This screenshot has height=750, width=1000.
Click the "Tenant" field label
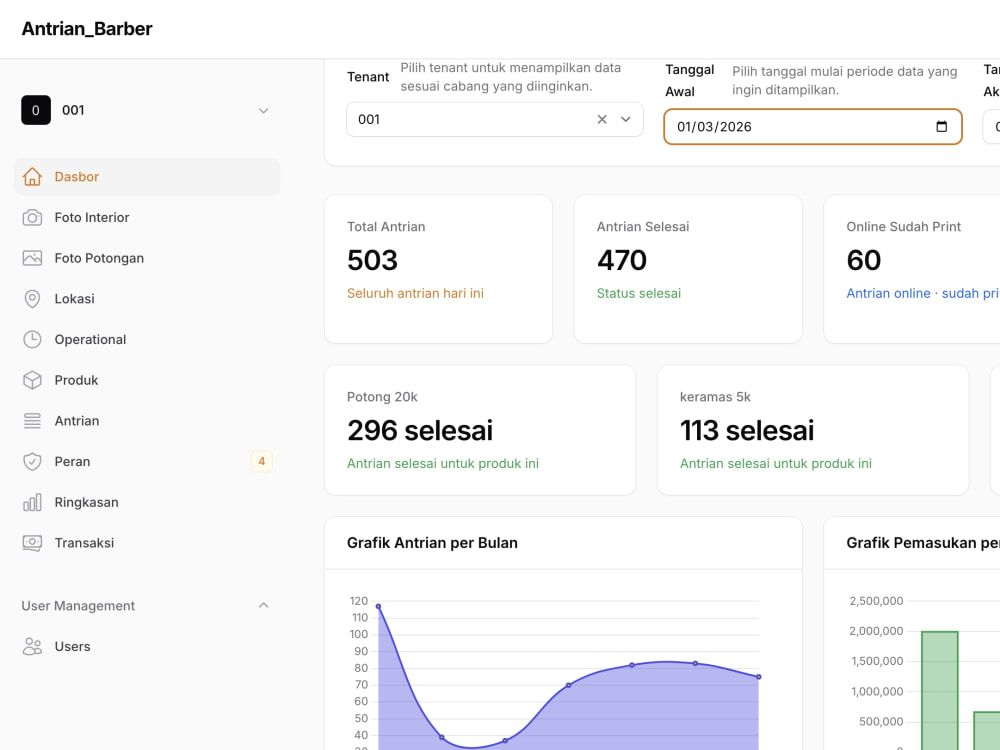(x=368, y=77)
